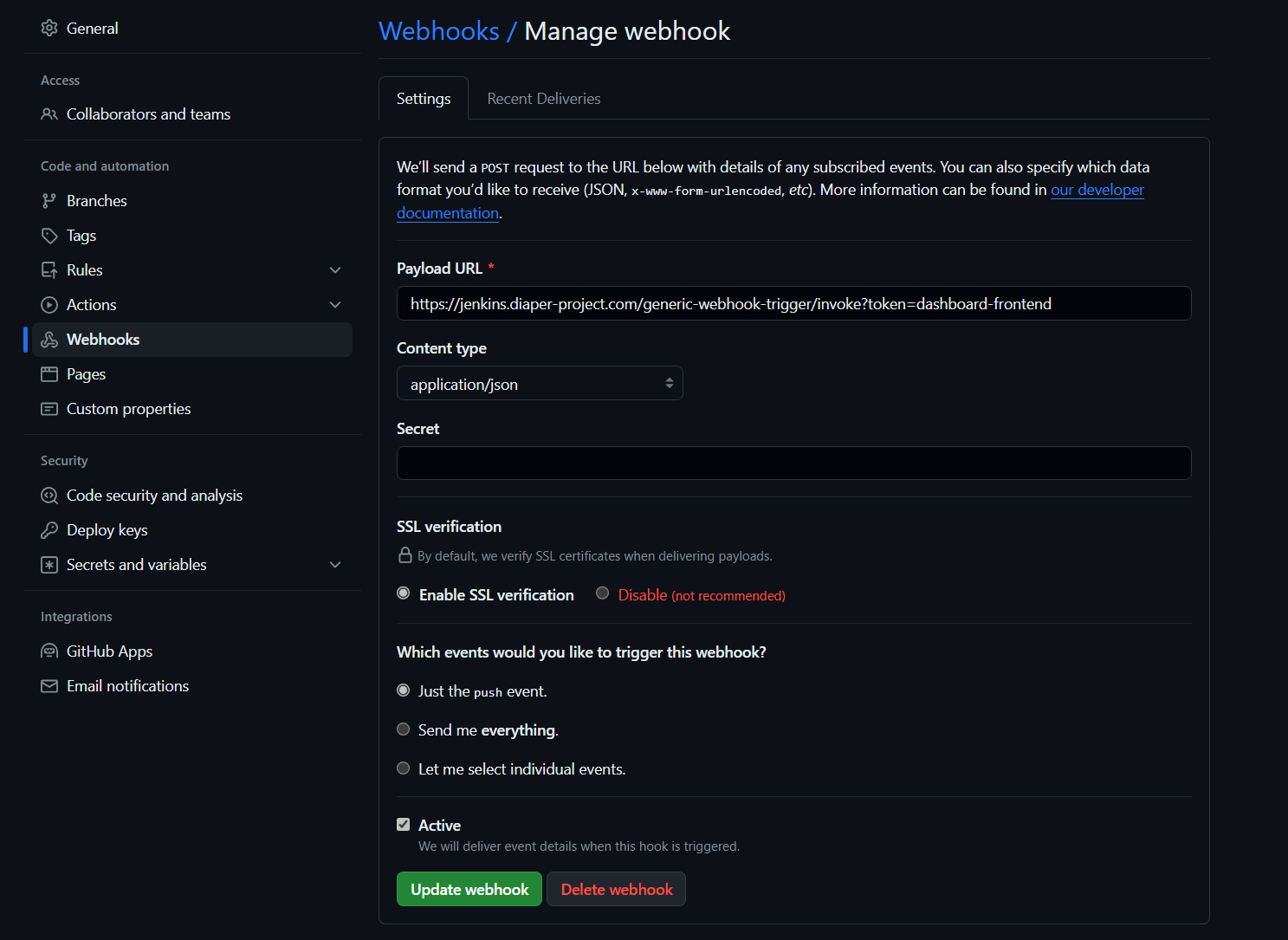
Task: Choose Just the push event option
Action: tap(404, 690)
